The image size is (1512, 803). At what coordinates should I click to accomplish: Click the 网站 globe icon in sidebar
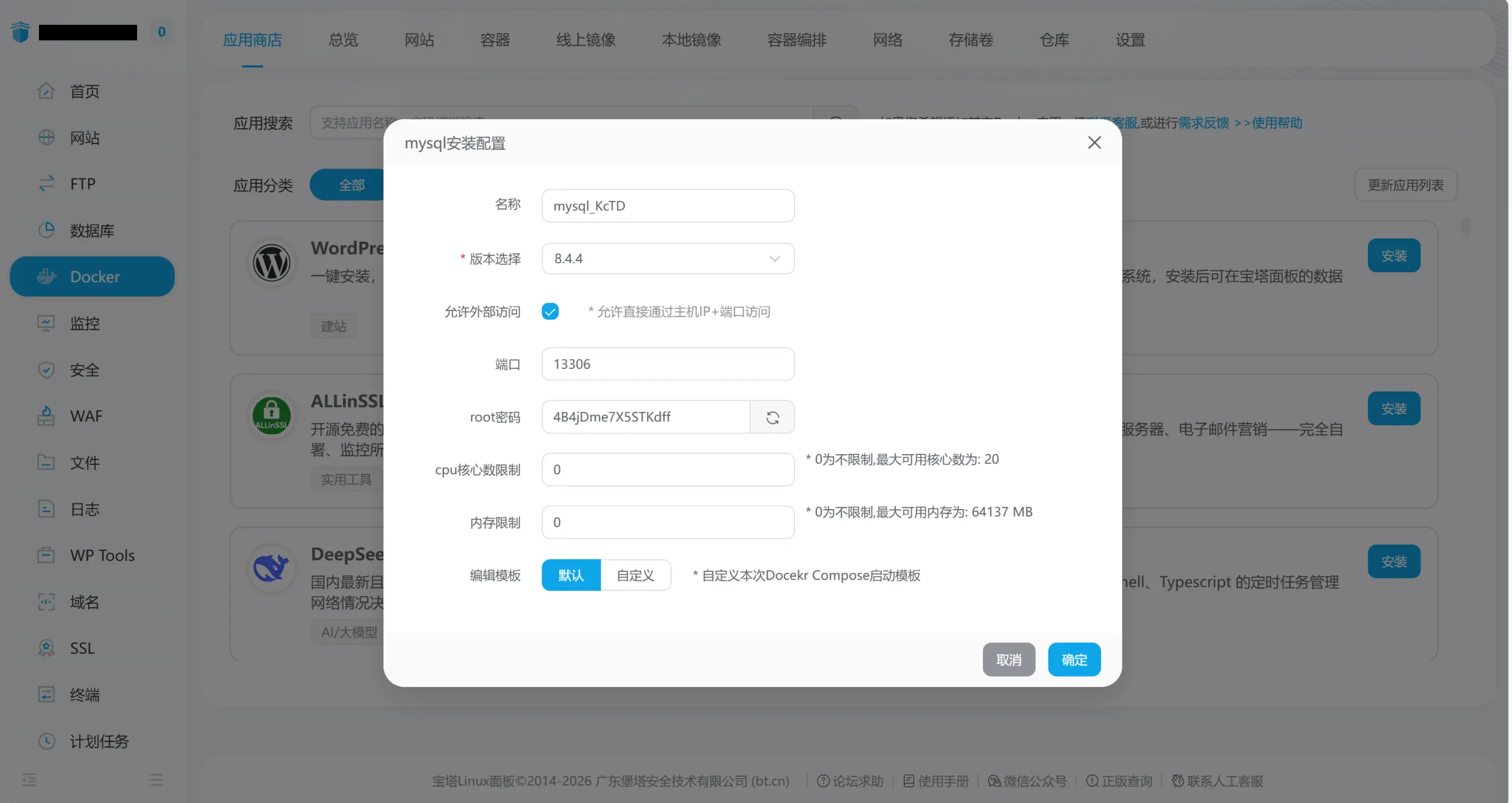[x=46, y=137]
